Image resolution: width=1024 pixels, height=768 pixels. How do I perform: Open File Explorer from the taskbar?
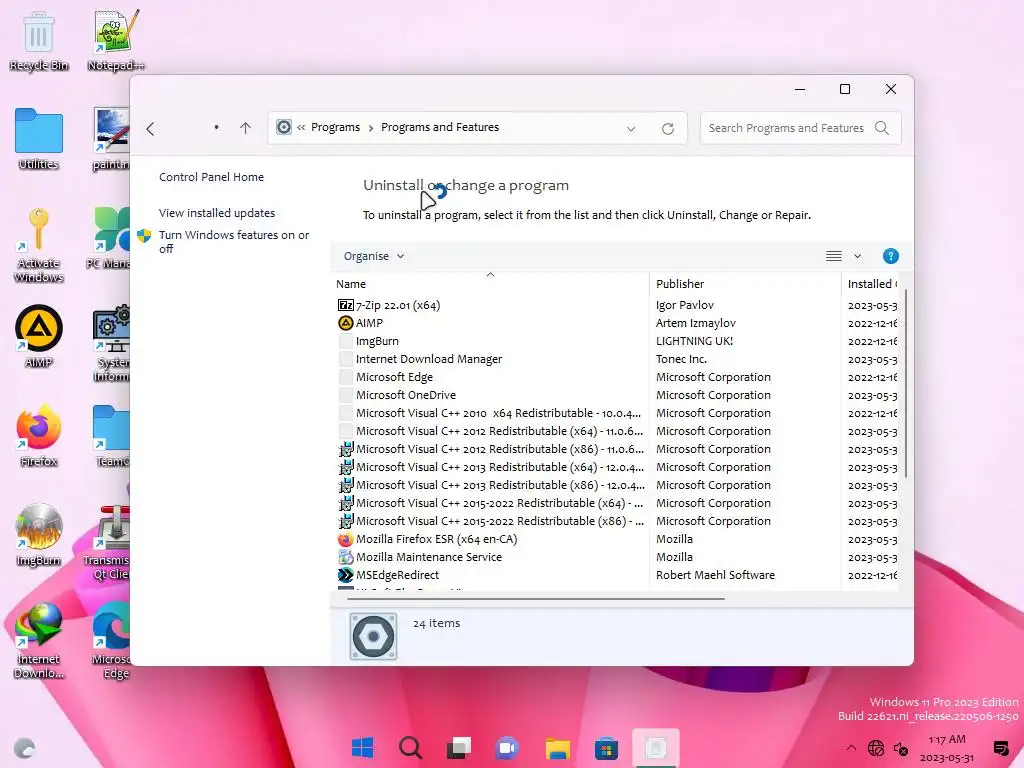pyautogui.click(x=558, y=748)
